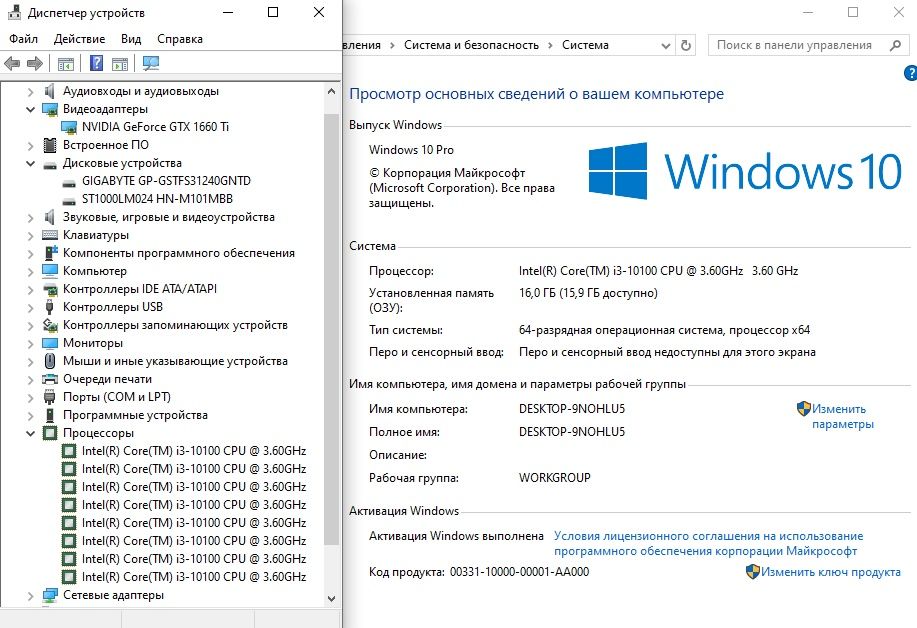Click the Forward arrow toolbar icon
The height and width of the screenshot is (628, 917).
pyautogui.click(x=35, y=63)
